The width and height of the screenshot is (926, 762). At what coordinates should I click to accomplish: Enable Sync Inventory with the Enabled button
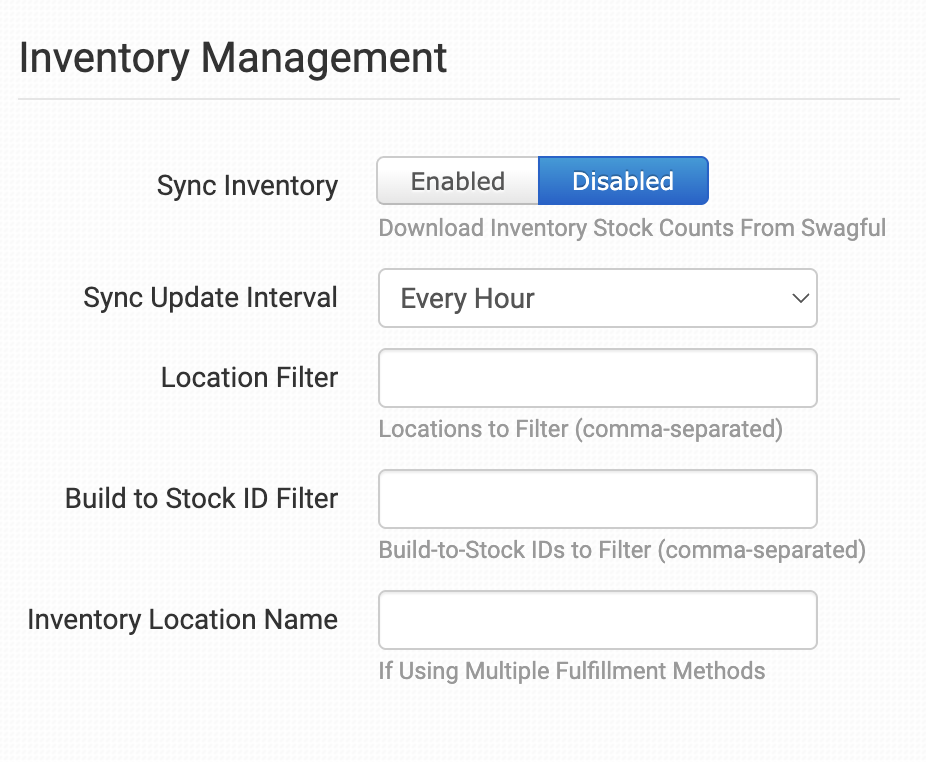click(458, 181)
